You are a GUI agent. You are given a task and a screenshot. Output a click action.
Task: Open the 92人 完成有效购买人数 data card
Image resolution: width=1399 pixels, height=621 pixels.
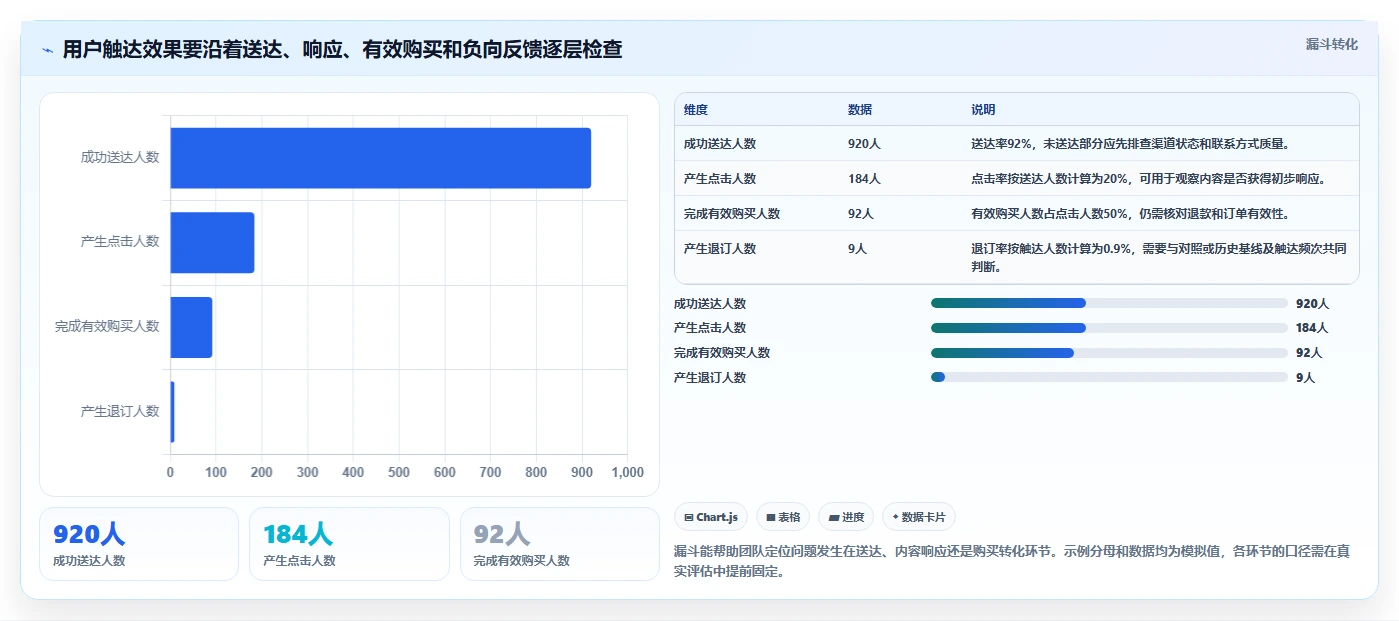[x=559, y=544]
